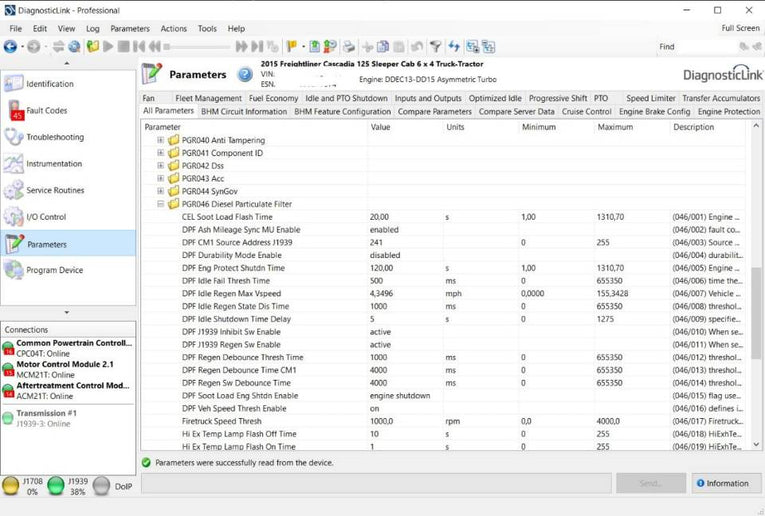Viewport: 765px width, 516px height.
Task: Click the J1708 yellow status indicator
Action: click(11, 486)
